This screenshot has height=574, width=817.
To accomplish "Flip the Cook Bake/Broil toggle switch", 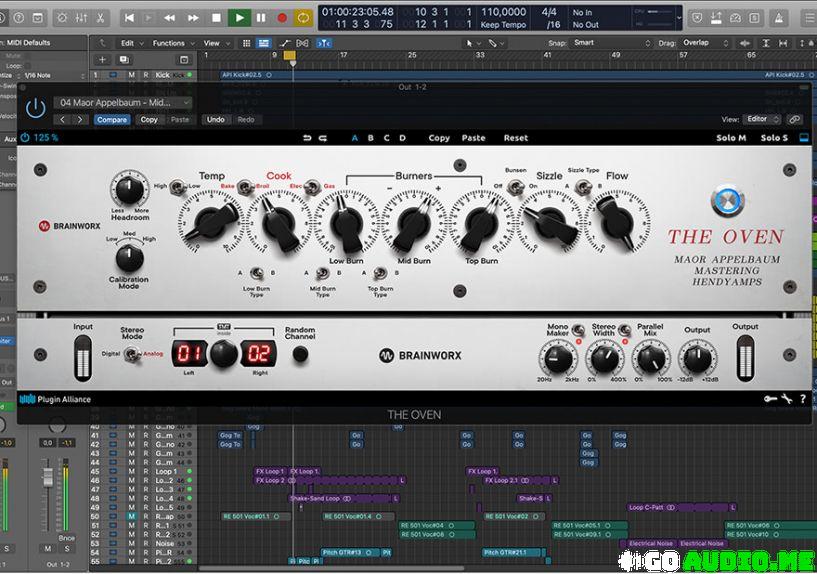I will [245, 186].
